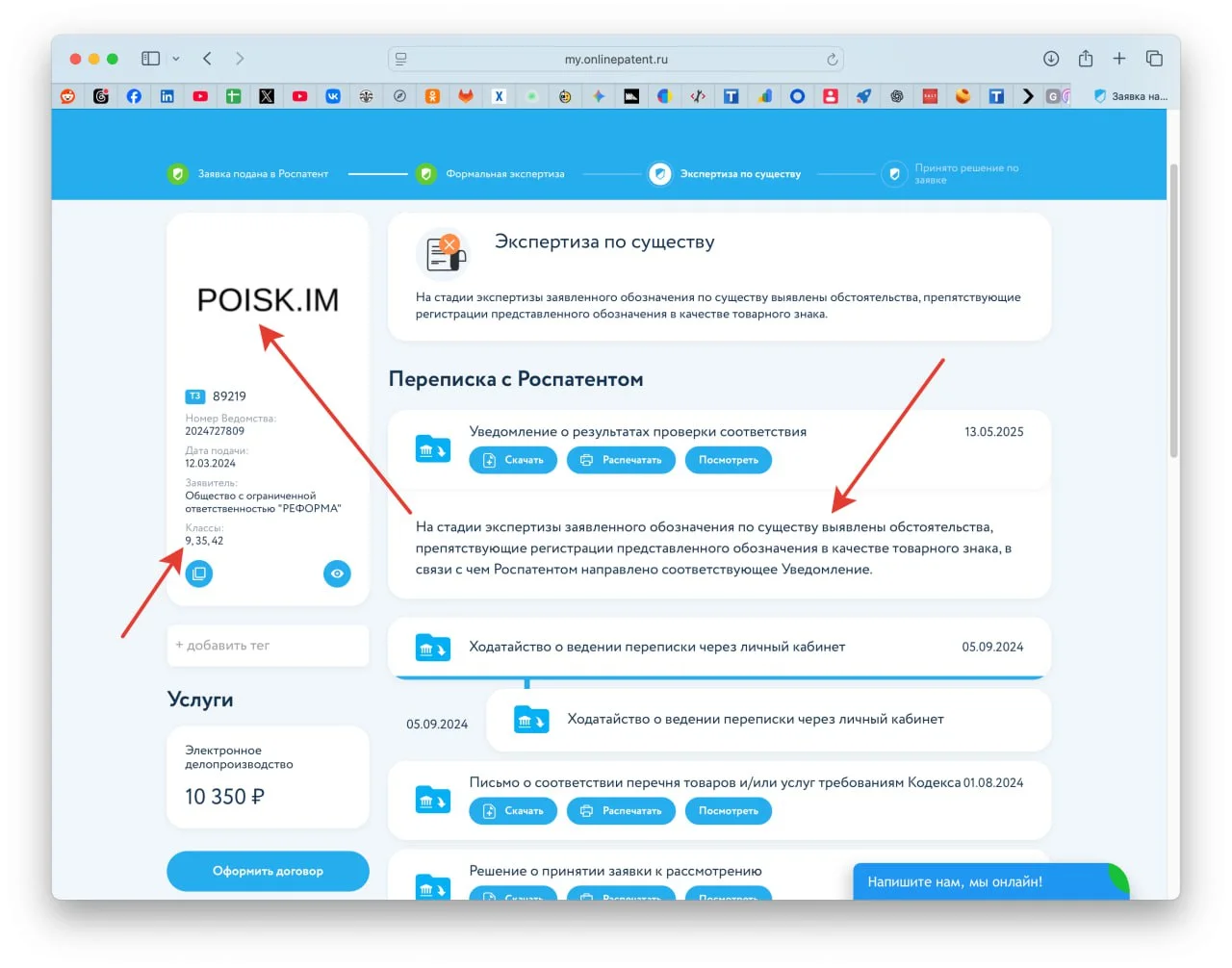Click Распечатать for Письмо о соответствии
This screenshot has width=1232, height=968.
click(x=621, y=811)
